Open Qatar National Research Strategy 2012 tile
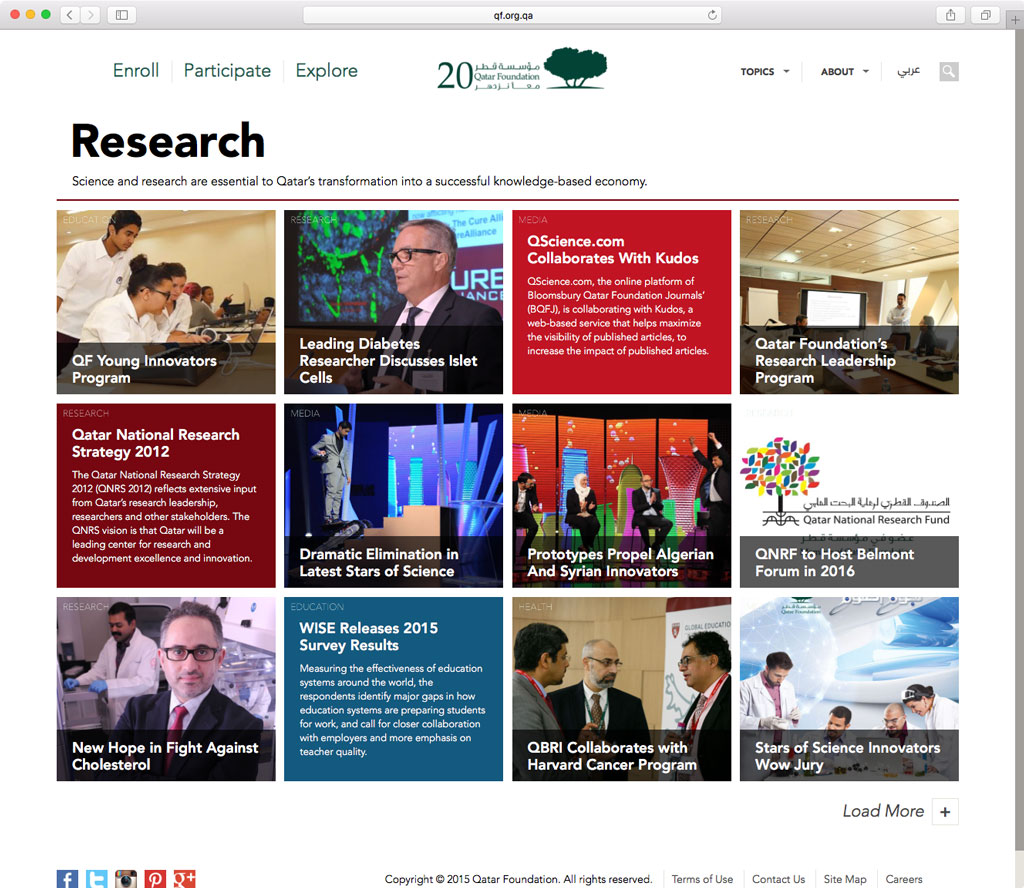The image size is (1024, 888). [x=166, y=496]
